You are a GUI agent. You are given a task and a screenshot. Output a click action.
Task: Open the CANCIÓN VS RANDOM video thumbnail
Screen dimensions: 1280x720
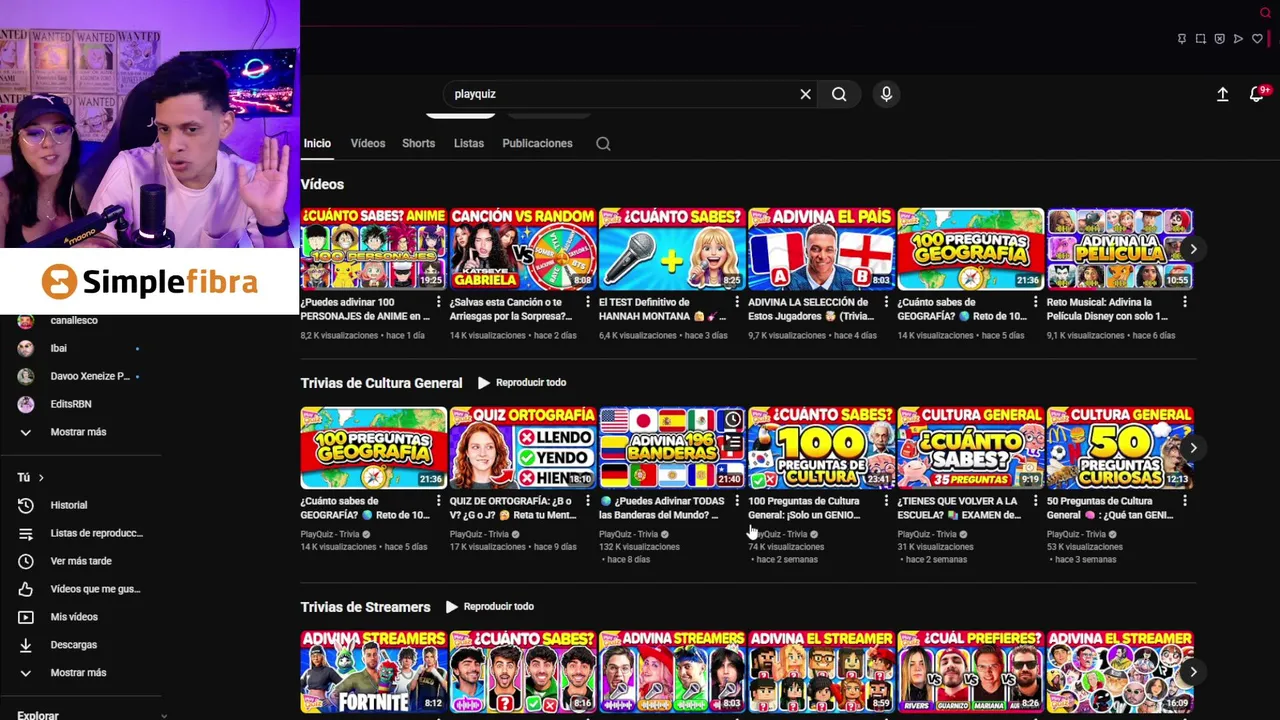coord(523,249)
